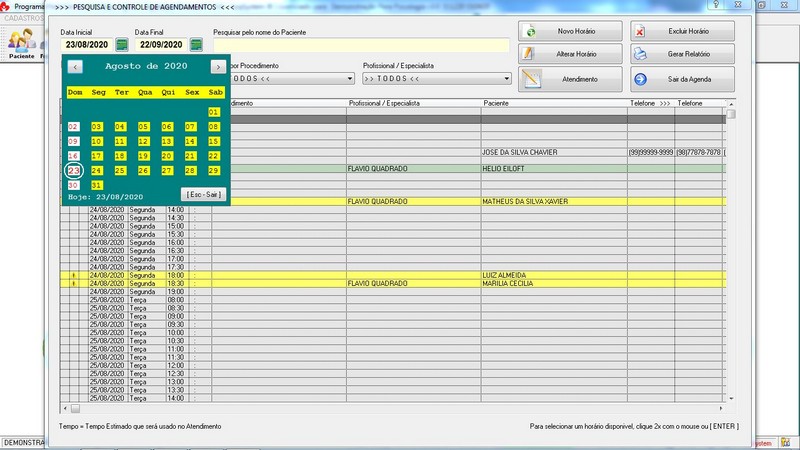Select day 10 in the calendar
This screenshot has height=450, width=800.
click(96, 141)
